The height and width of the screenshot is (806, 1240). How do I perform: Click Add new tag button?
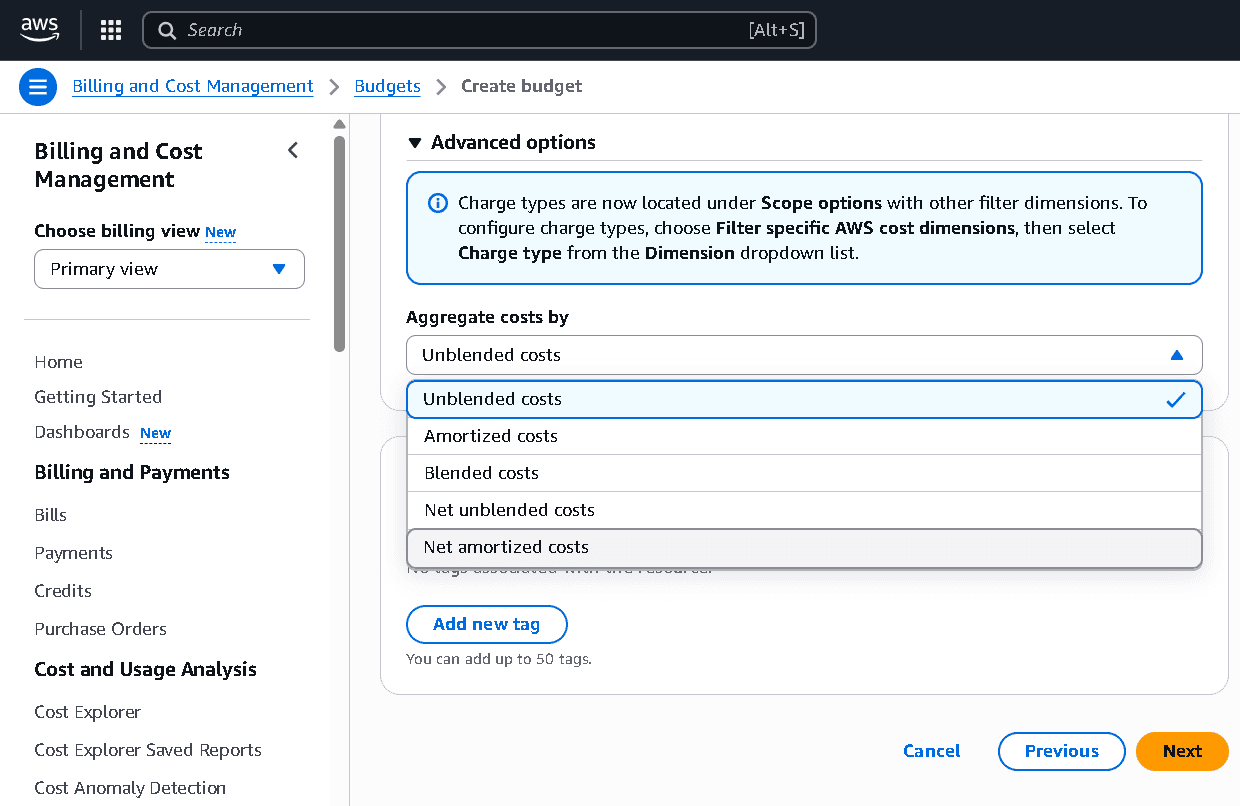pyautogui.click(x=486, y=624)
